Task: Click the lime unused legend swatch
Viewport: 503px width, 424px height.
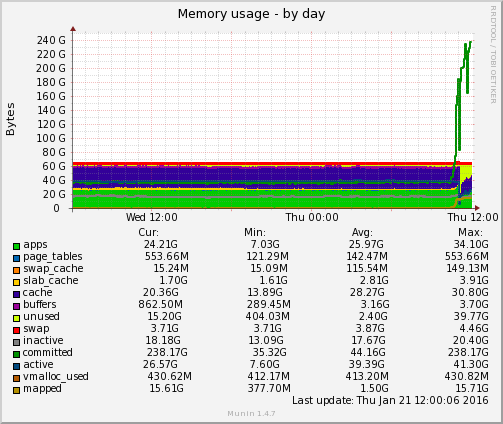Action: (16, 318)
